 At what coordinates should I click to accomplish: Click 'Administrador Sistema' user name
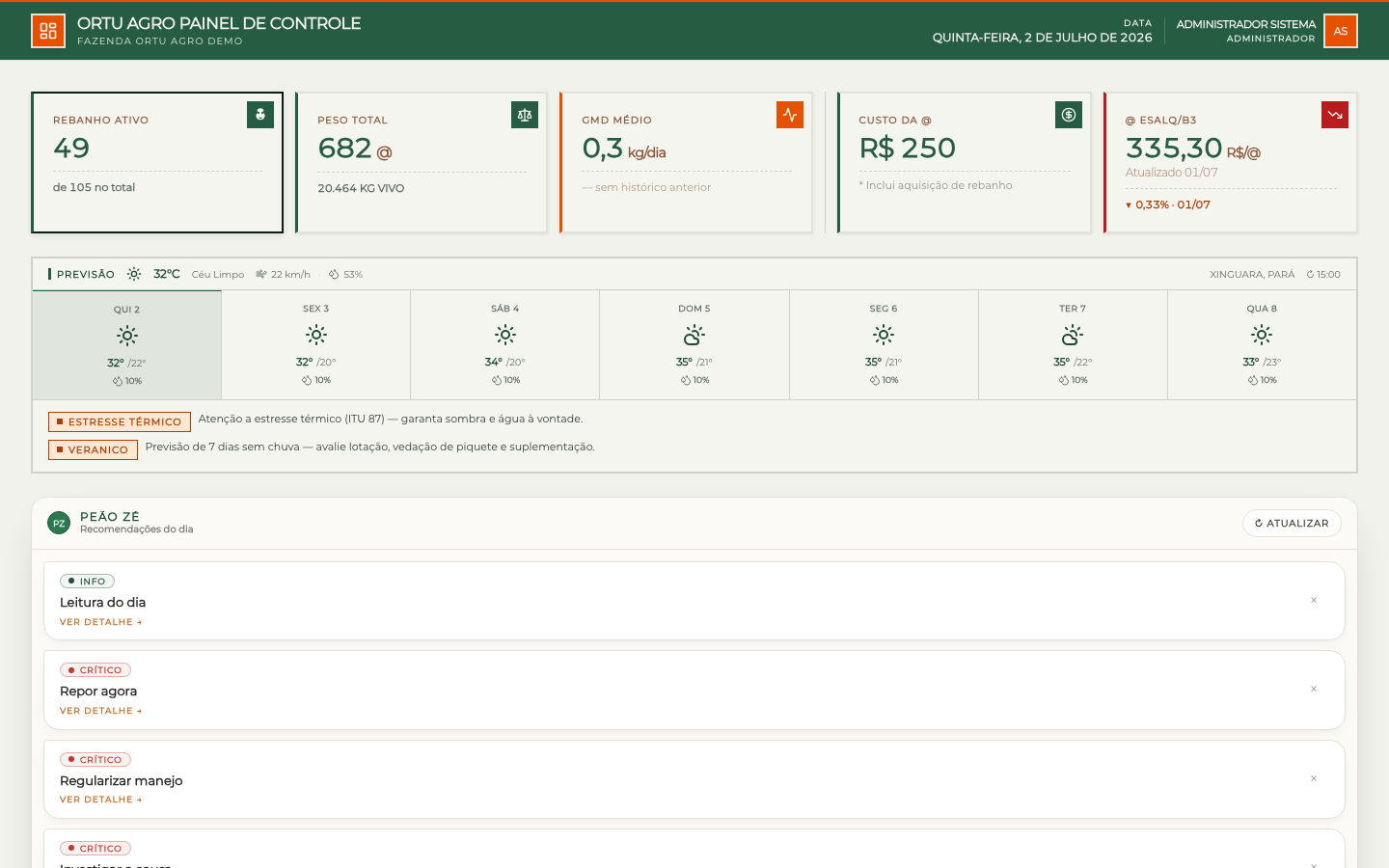pyautogui.click(x=1245, y=24)
